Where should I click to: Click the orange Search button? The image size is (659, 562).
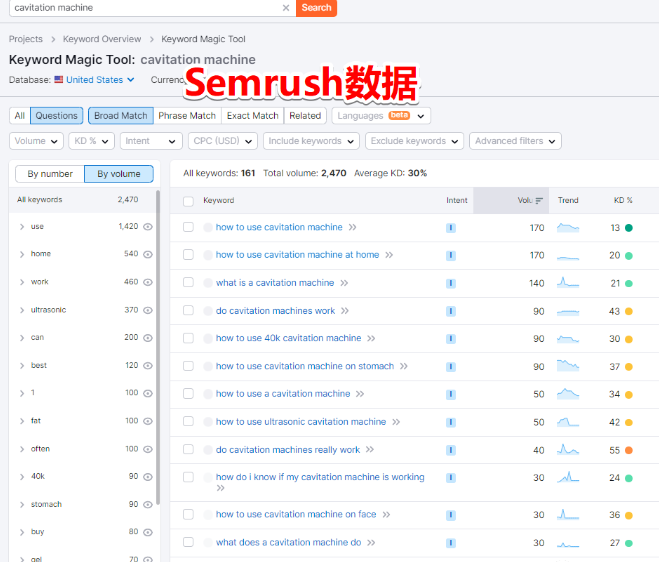[316, 8]
